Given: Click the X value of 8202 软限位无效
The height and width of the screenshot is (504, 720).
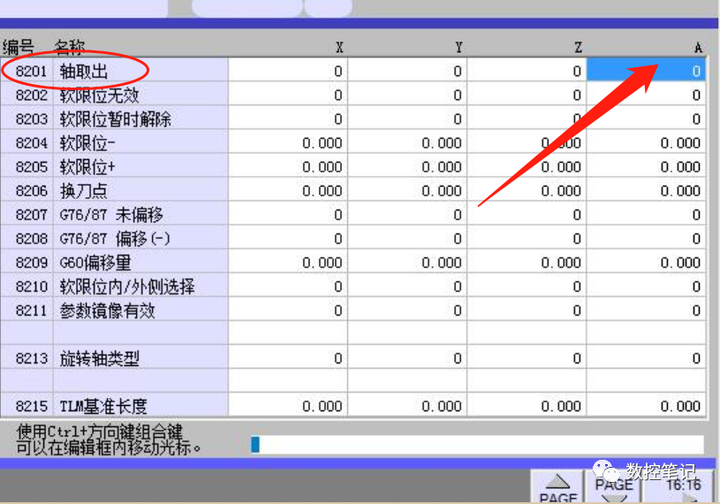Looking at the screenshot, I should pos(288,95).
